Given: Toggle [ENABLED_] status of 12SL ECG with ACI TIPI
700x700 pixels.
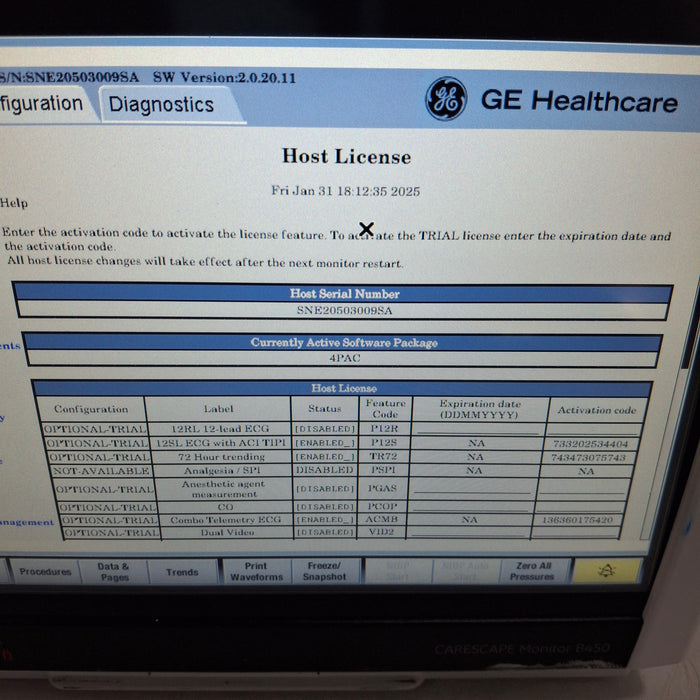Looking at the screenshot, I should click(325, 443).
